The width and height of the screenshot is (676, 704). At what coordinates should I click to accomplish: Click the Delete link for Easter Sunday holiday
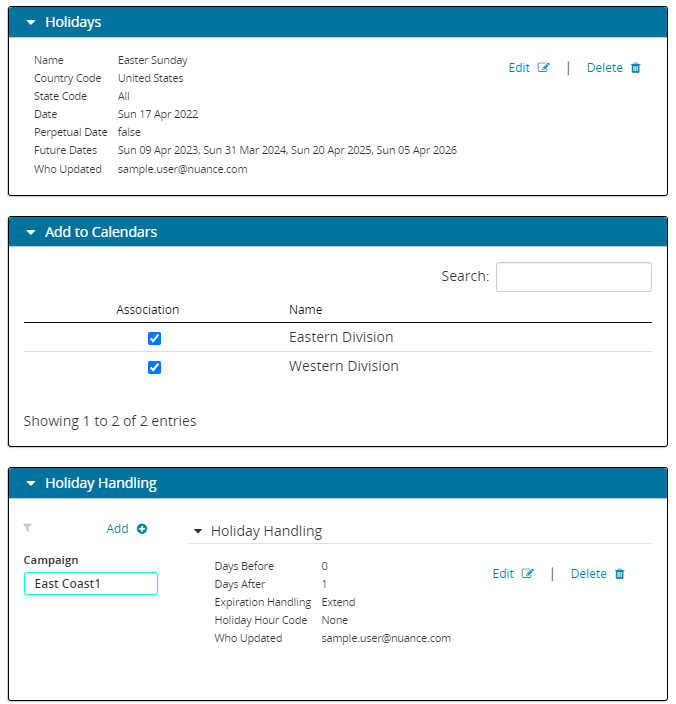[x=604, y=68]
